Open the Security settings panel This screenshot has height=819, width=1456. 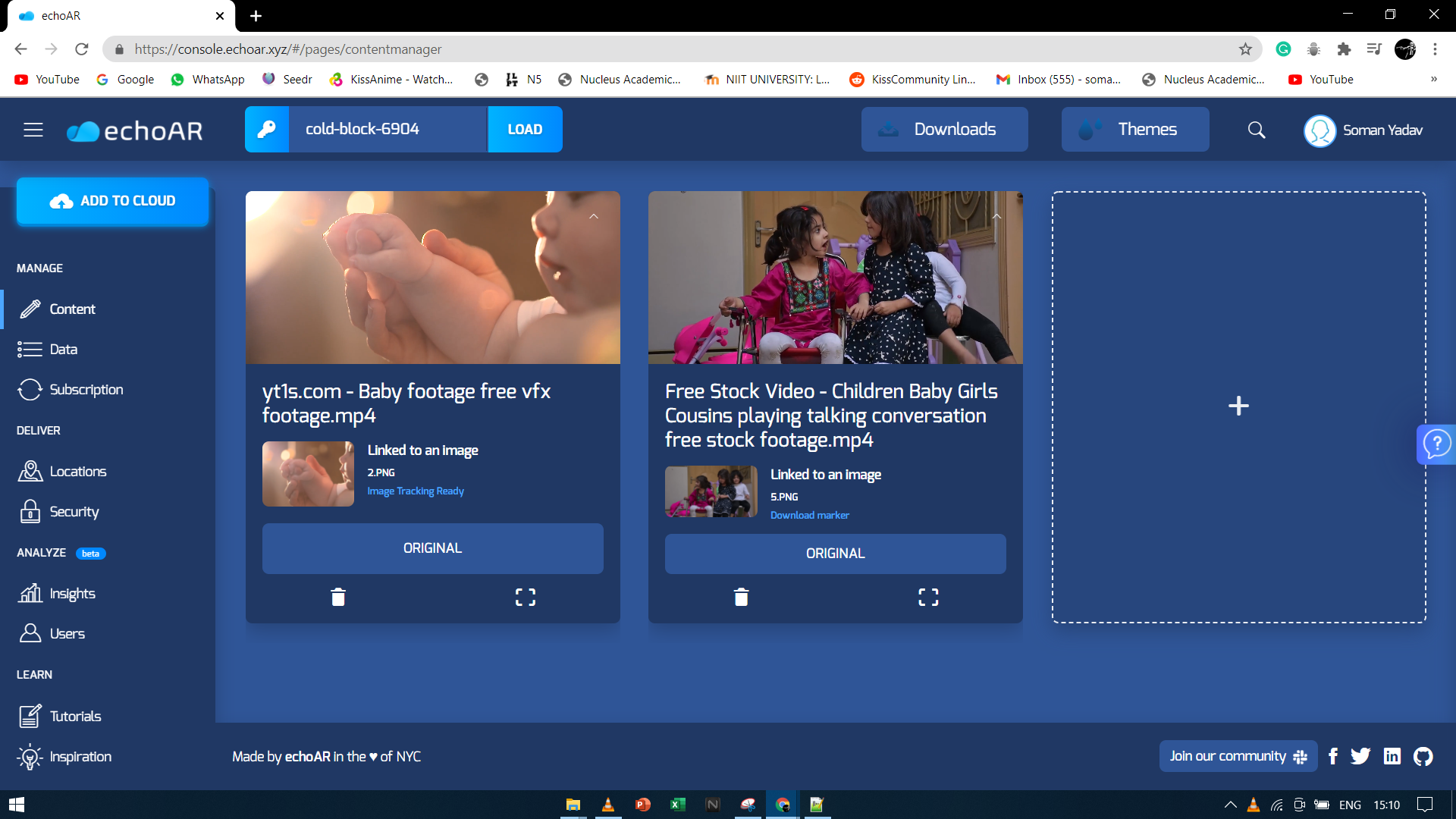pyautogui.click(x=75, y=511)
